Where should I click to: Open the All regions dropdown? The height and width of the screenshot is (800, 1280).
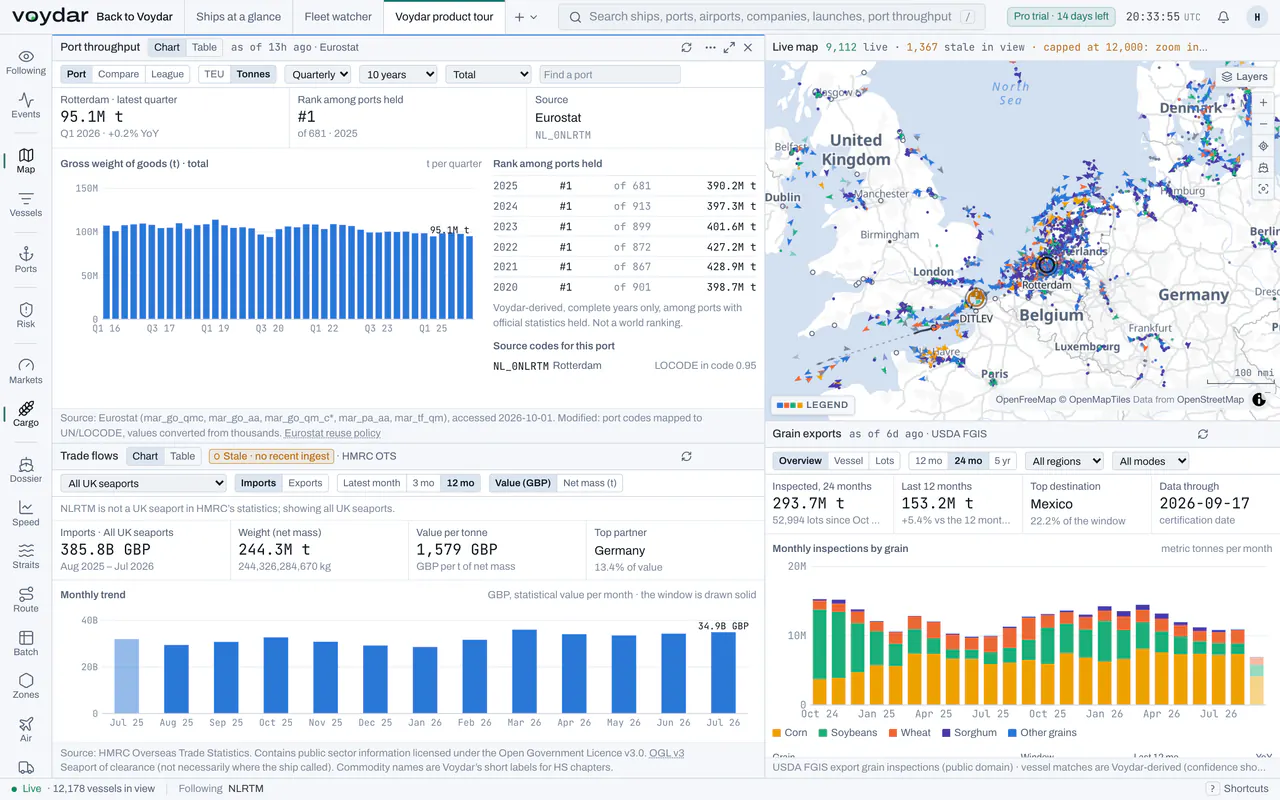point(1064,461)
